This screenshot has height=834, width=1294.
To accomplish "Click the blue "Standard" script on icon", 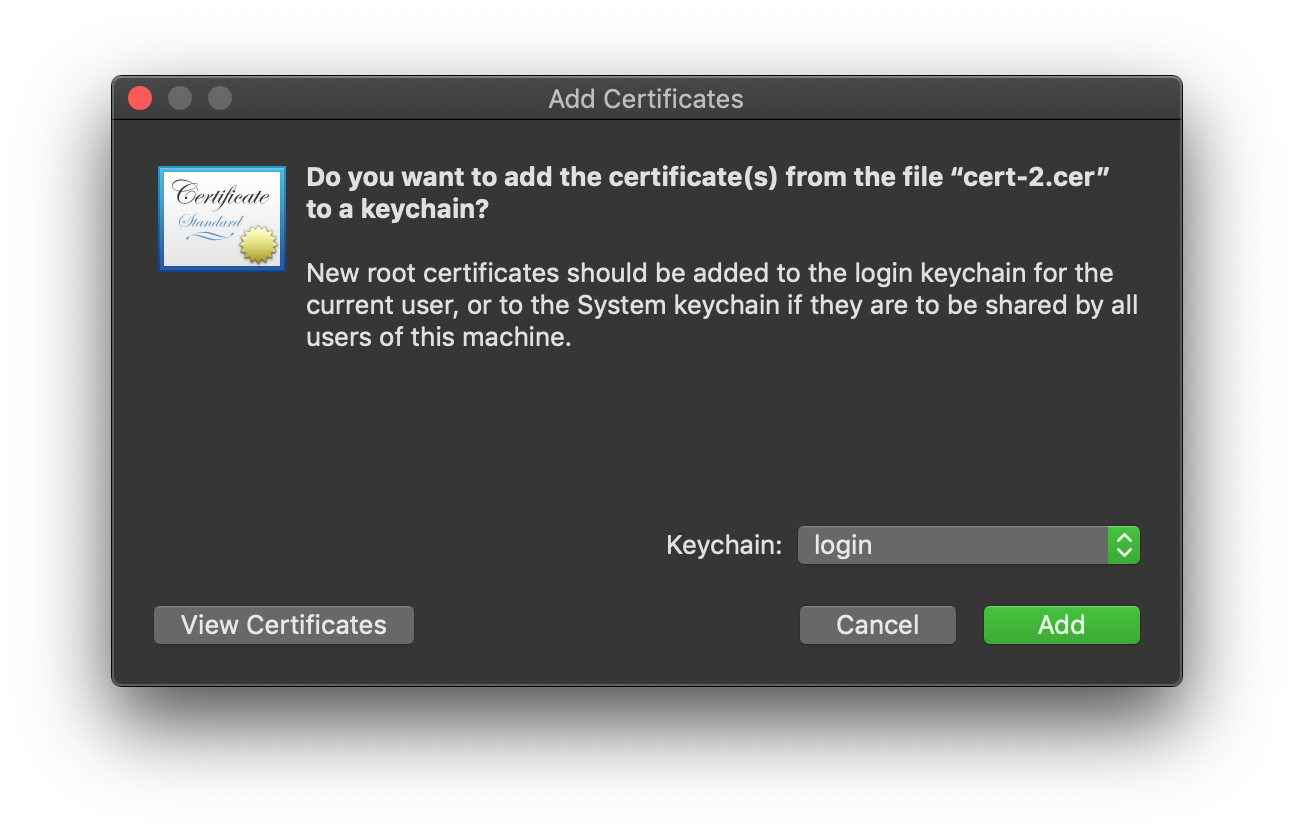I will (211, 222).
